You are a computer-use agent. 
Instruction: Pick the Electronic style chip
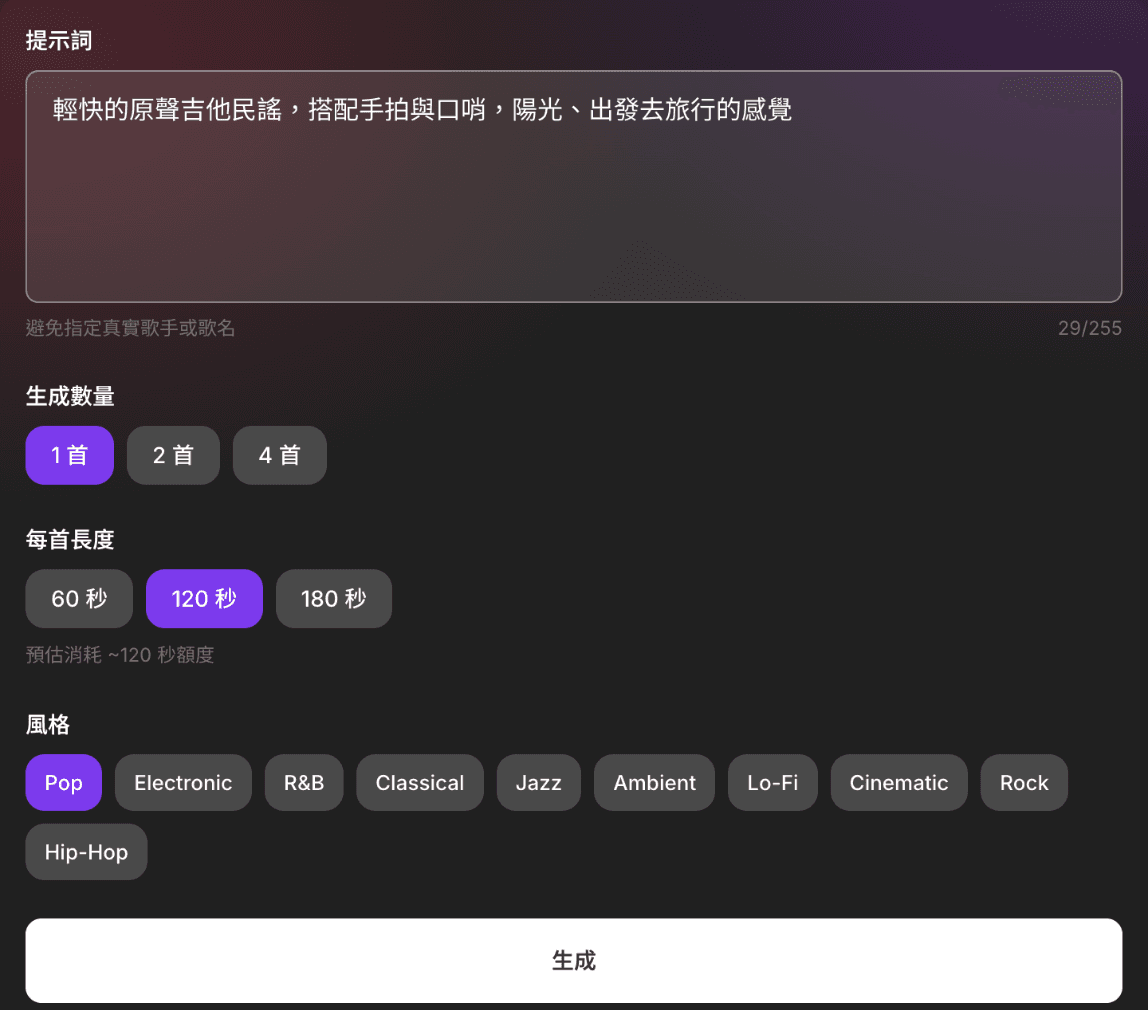(x=183, y=782)
